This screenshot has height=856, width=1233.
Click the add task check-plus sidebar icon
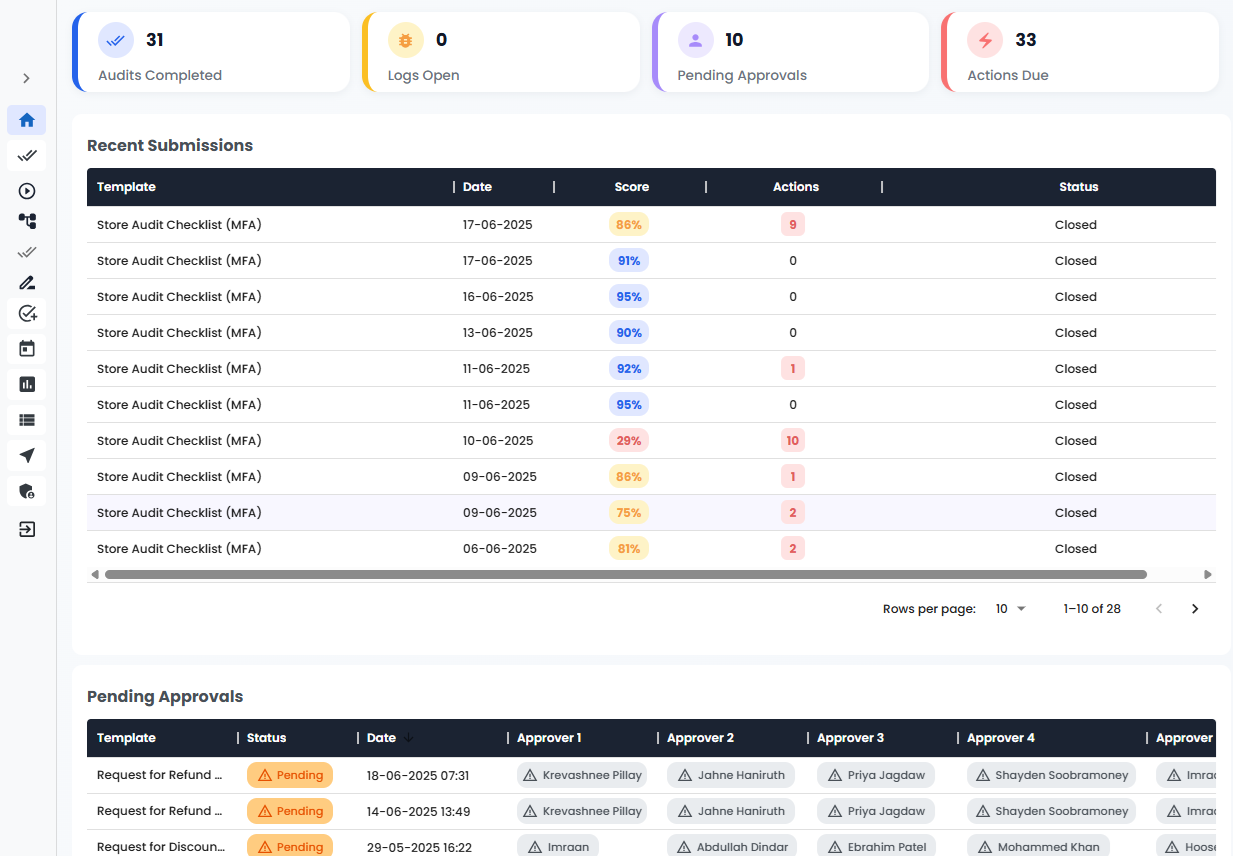coord(27,314)
